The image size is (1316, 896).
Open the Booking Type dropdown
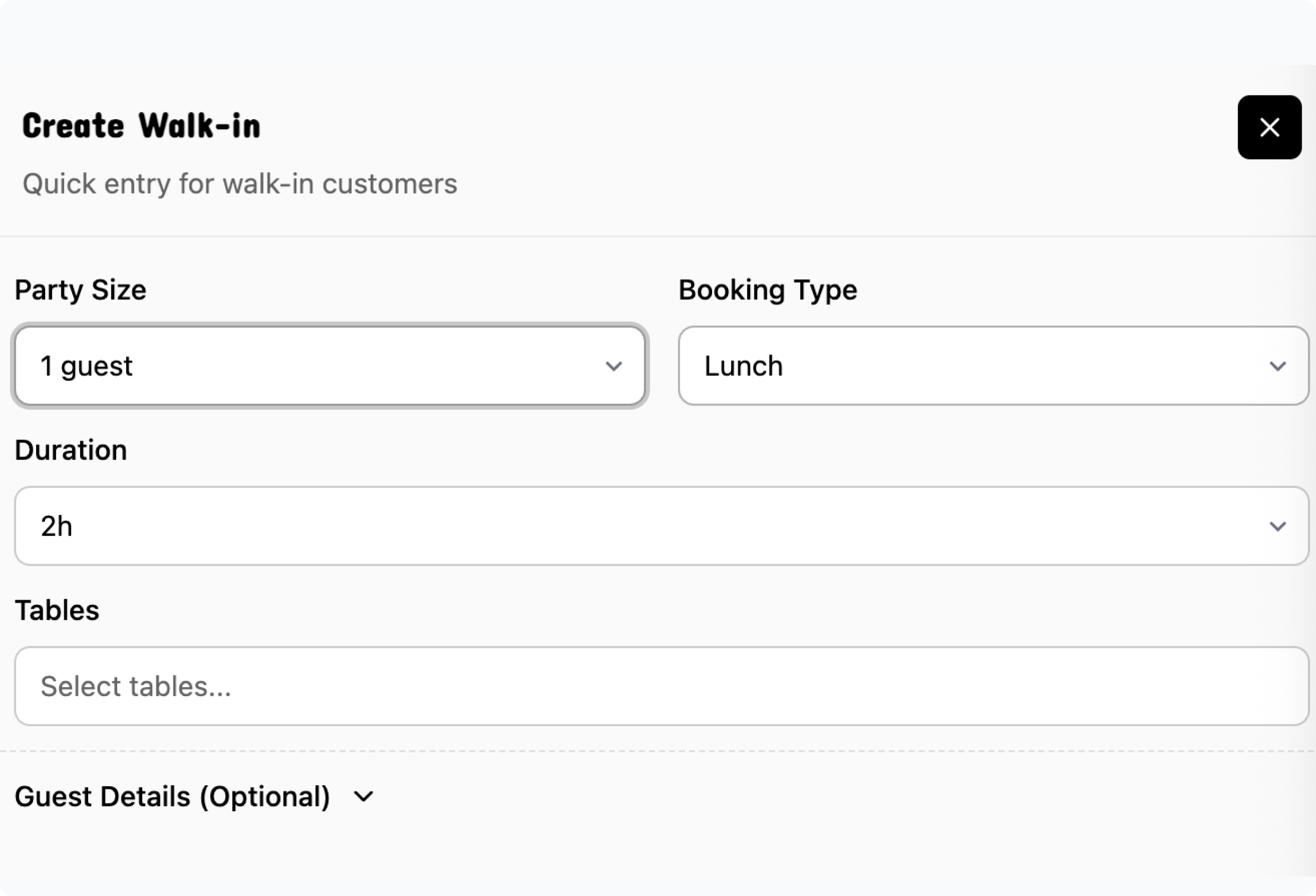pos(993,366)
